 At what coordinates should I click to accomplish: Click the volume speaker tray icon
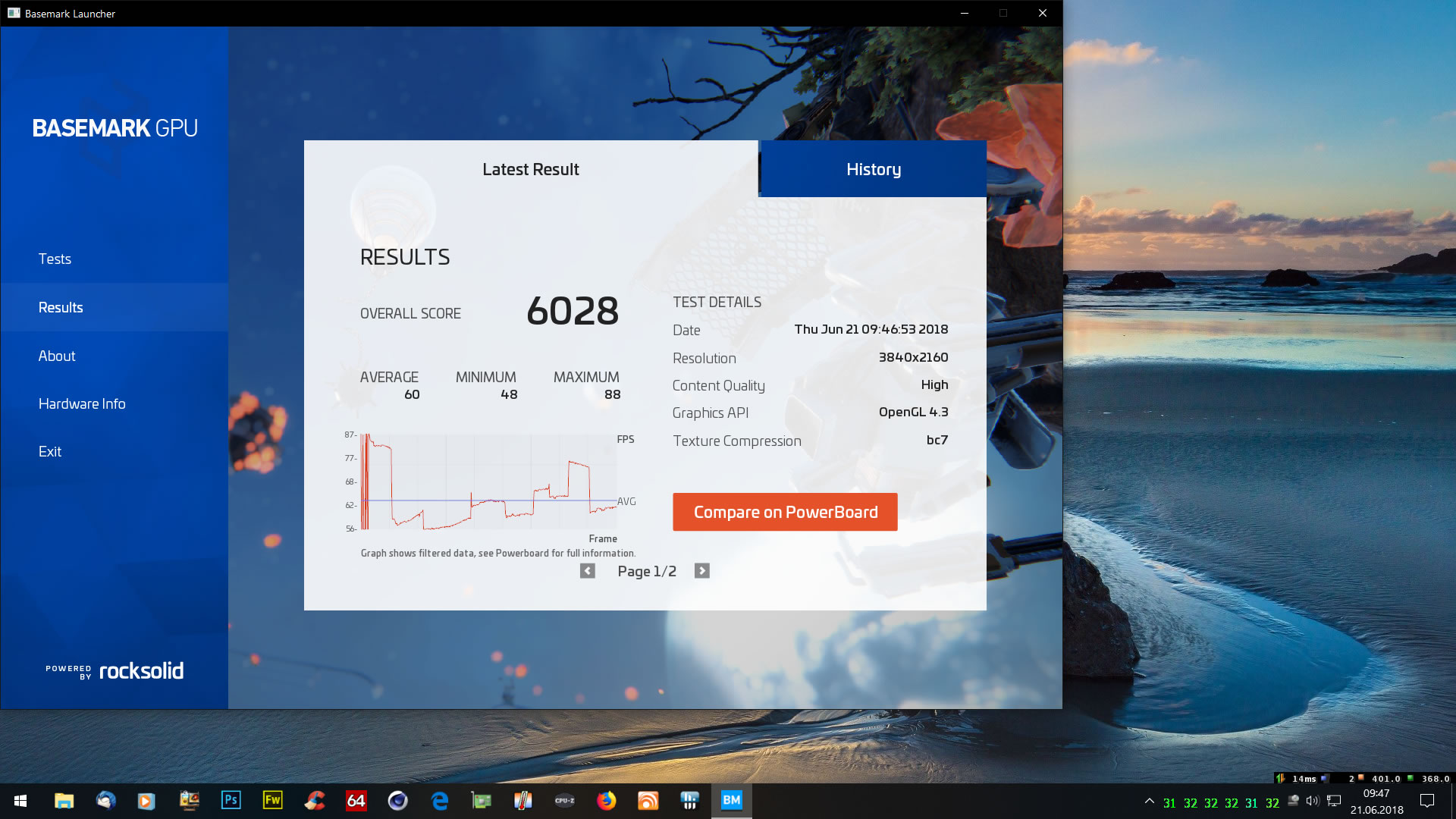1313,801
